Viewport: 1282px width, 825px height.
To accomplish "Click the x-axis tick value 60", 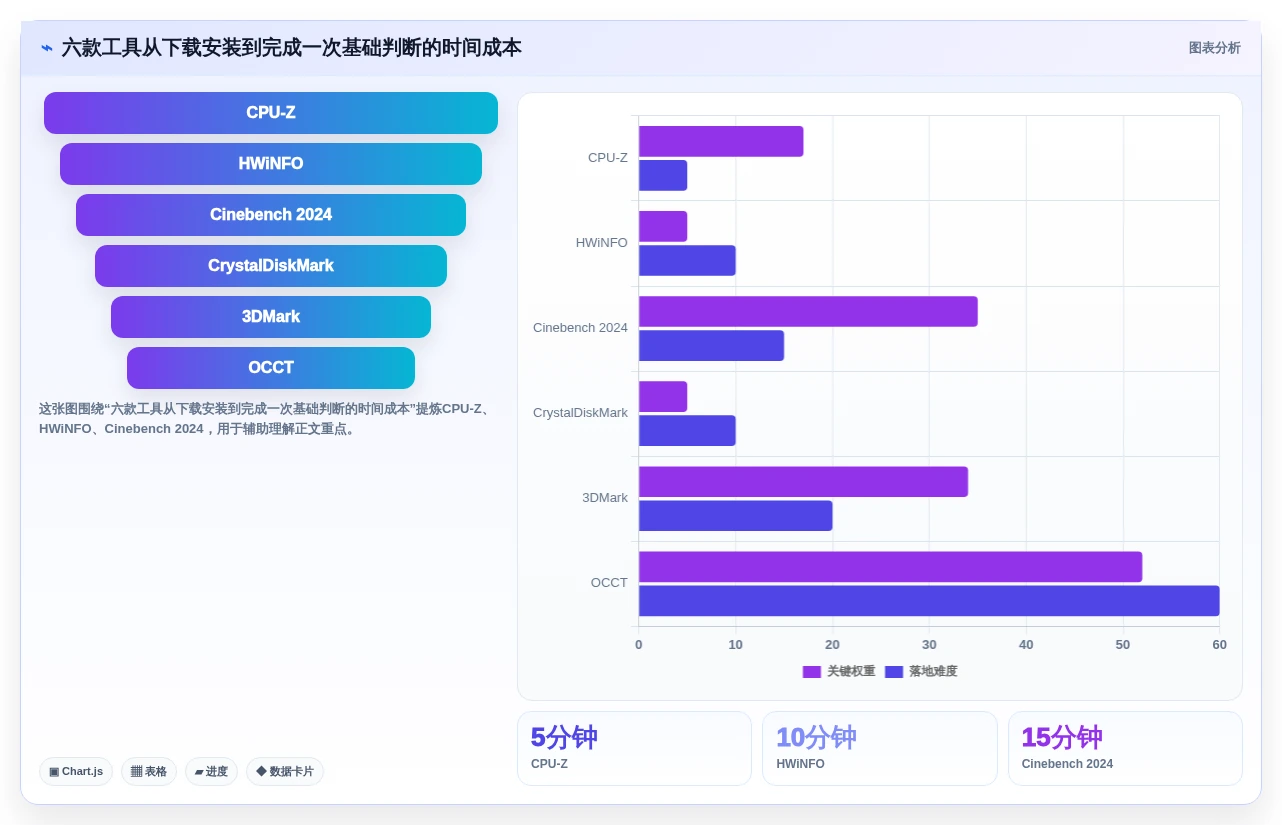I will [1219, 645].
